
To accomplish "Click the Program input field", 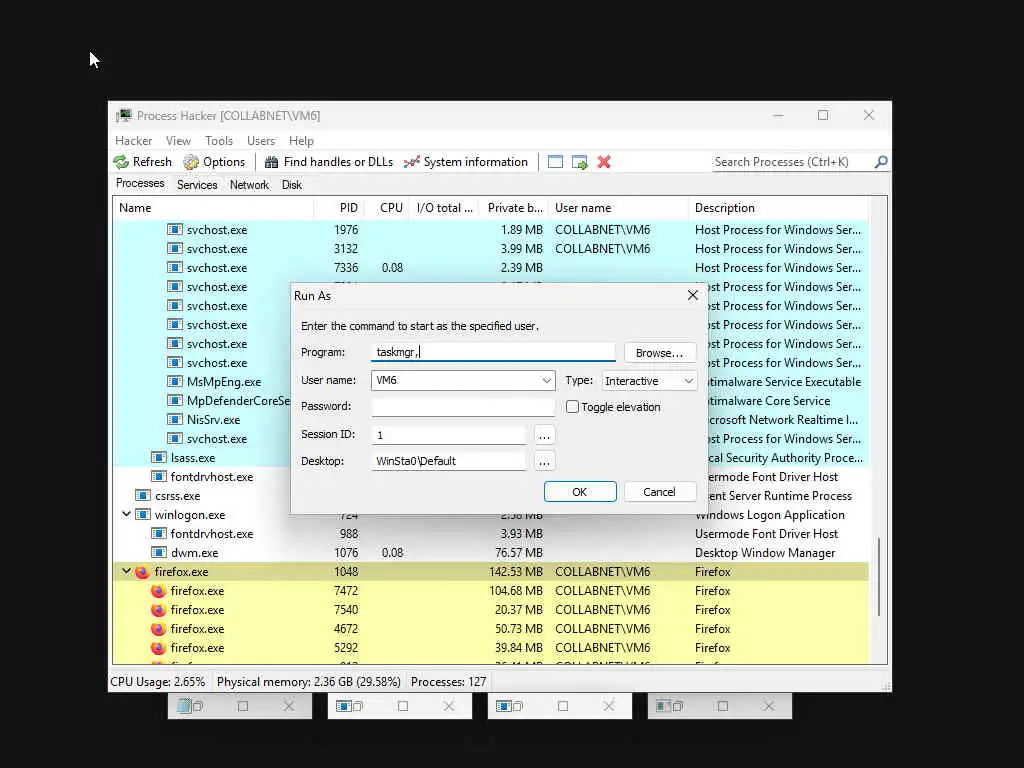I will click(493, 352).
